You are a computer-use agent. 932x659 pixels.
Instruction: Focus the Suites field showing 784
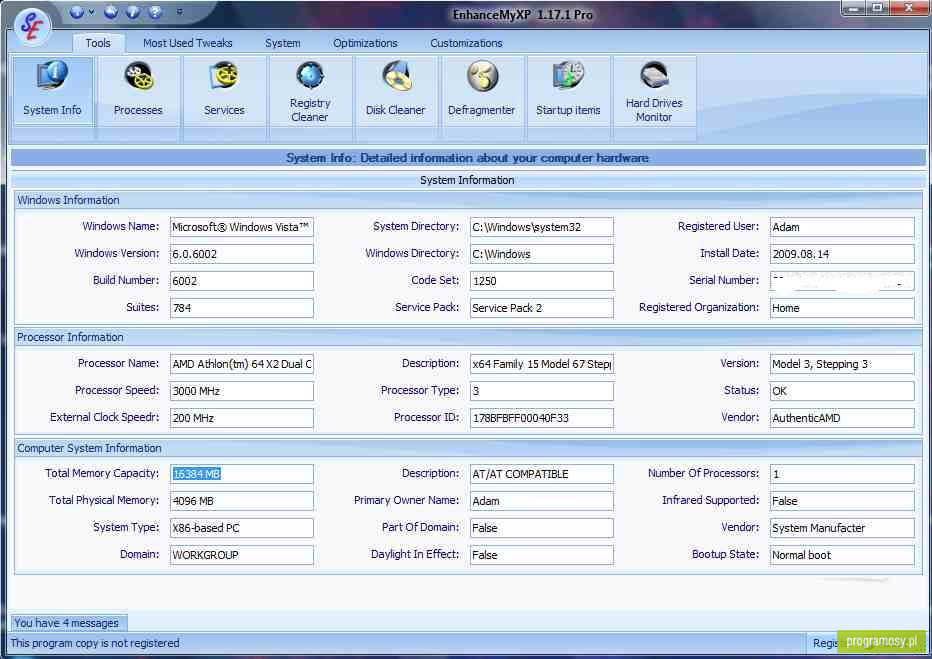(241, 308)
